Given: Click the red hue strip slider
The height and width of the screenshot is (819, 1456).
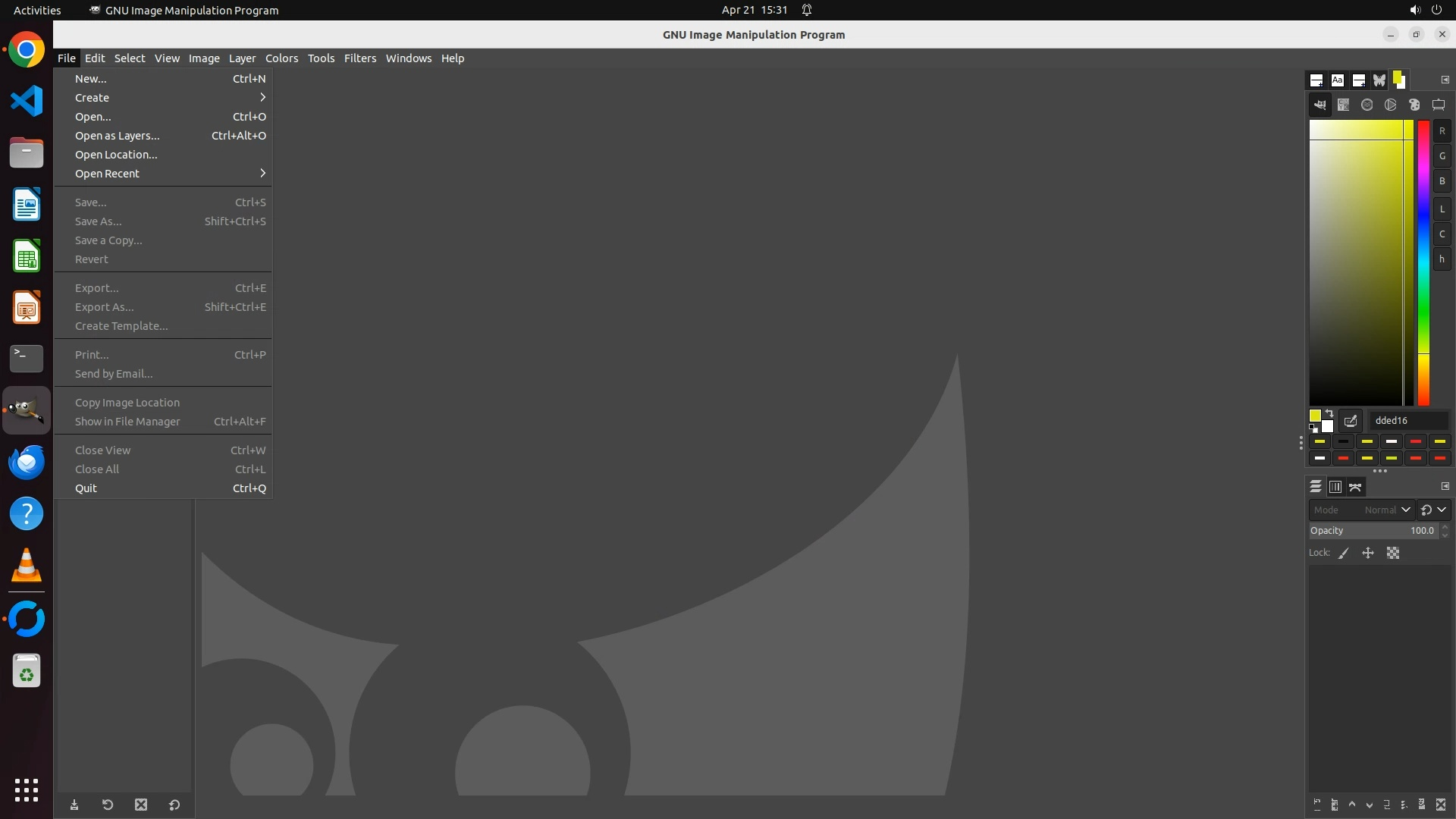Looking at the screenshot, I should [x=1423, y=262].
